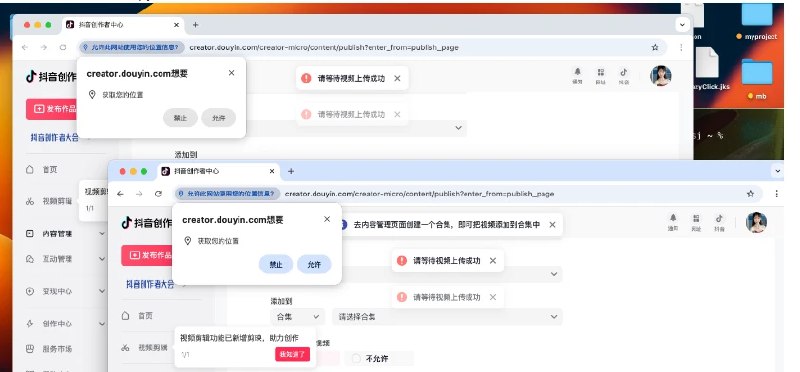Open Chrome menu dots in back window
Viewport: 800px width, 372px height.
[681, 47]
